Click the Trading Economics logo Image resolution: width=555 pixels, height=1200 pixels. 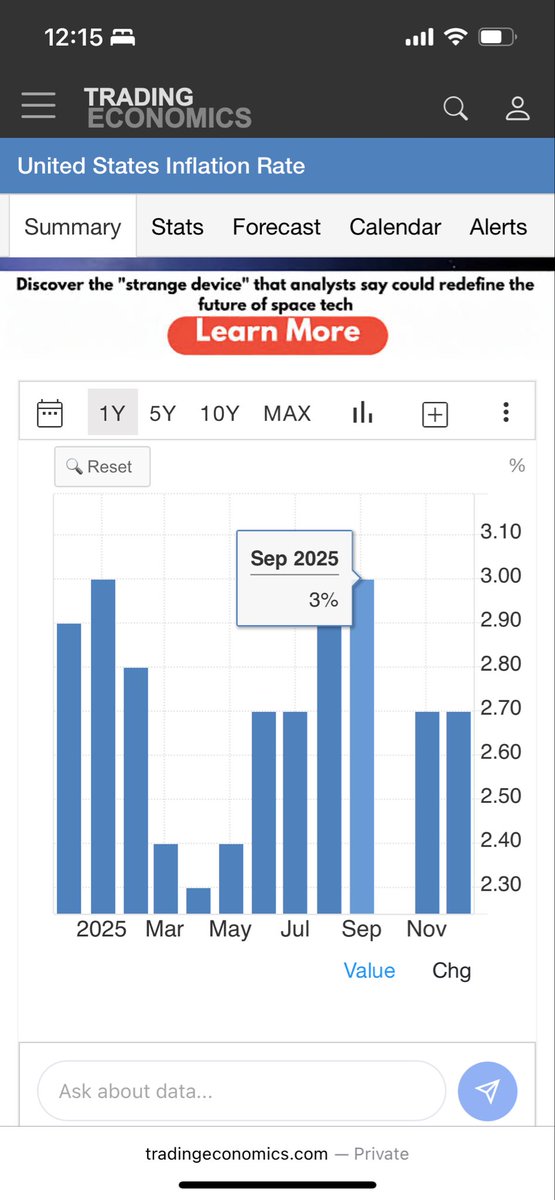point(167,107)
